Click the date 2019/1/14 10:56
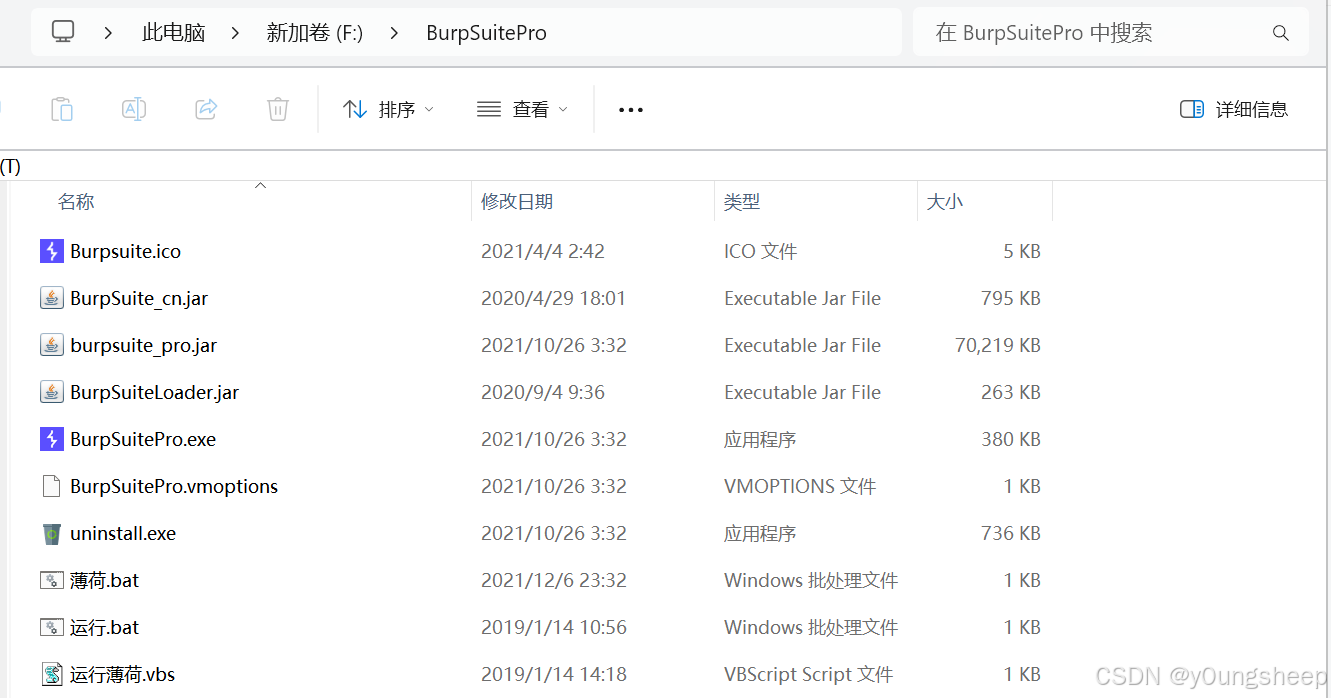Image resolution: width=1331 pixels, height=698 pixels. (x=554, y=627)
